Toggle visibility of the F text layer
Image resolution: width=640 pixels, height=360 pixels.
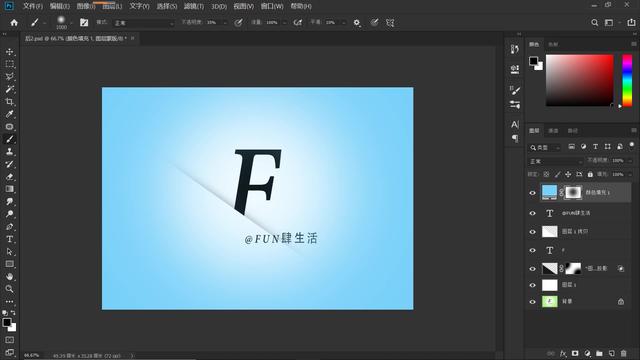[x=532, y=251]
